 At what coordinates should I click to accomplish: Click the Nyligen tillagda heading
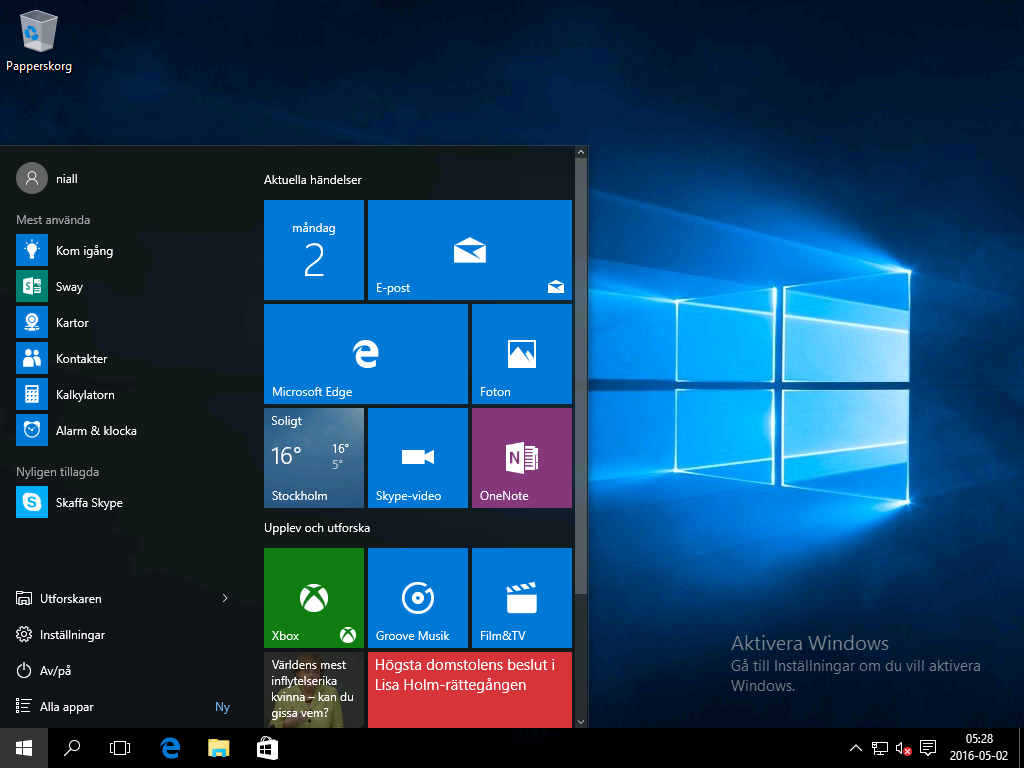(x=57, y=472)
